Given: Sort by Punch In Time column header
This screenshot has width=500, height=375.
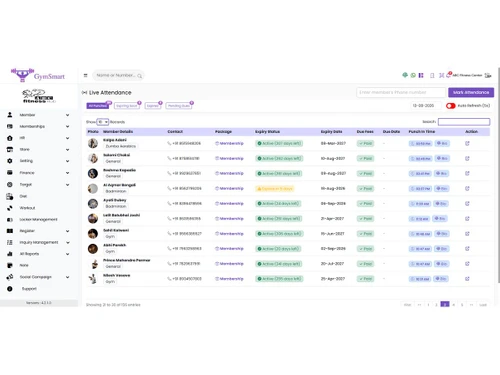Looking at the screenshot, I should click(x=422, y=132).
